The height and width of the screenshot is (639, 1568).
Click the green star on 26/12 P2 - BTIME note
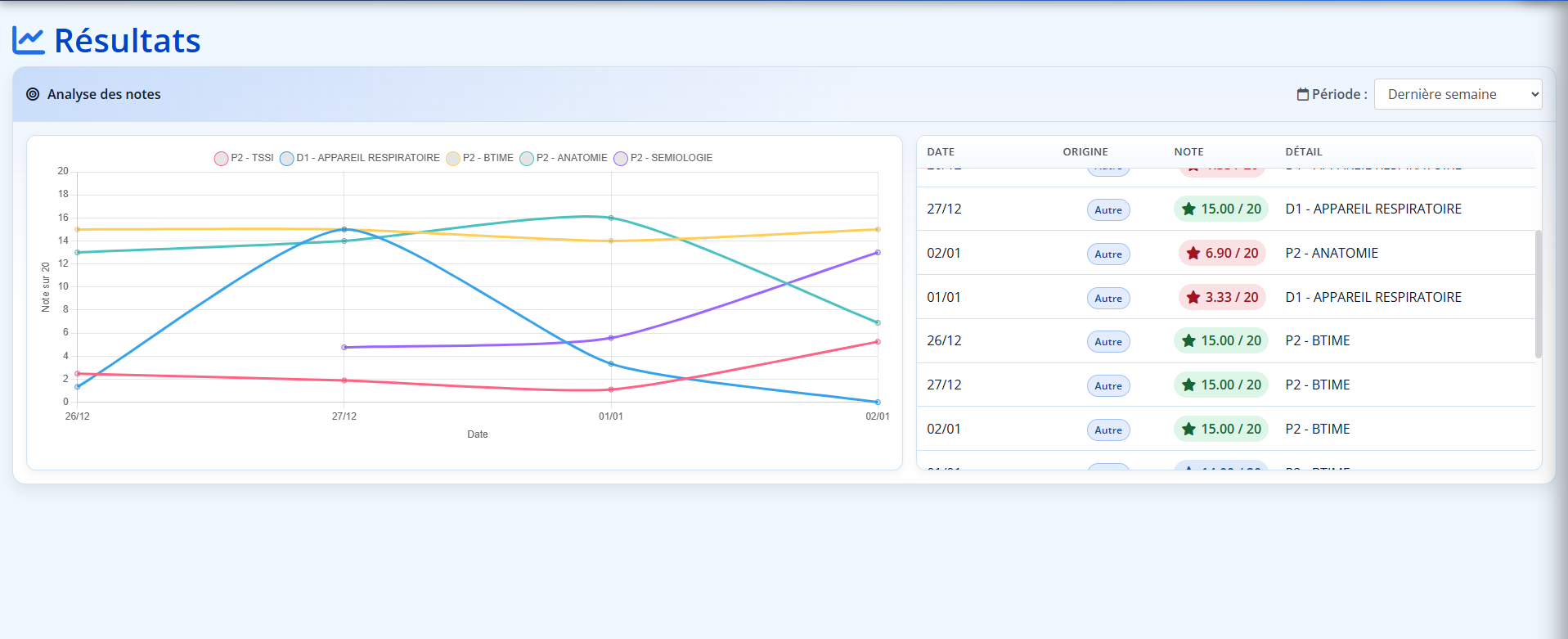(1188, 341)
